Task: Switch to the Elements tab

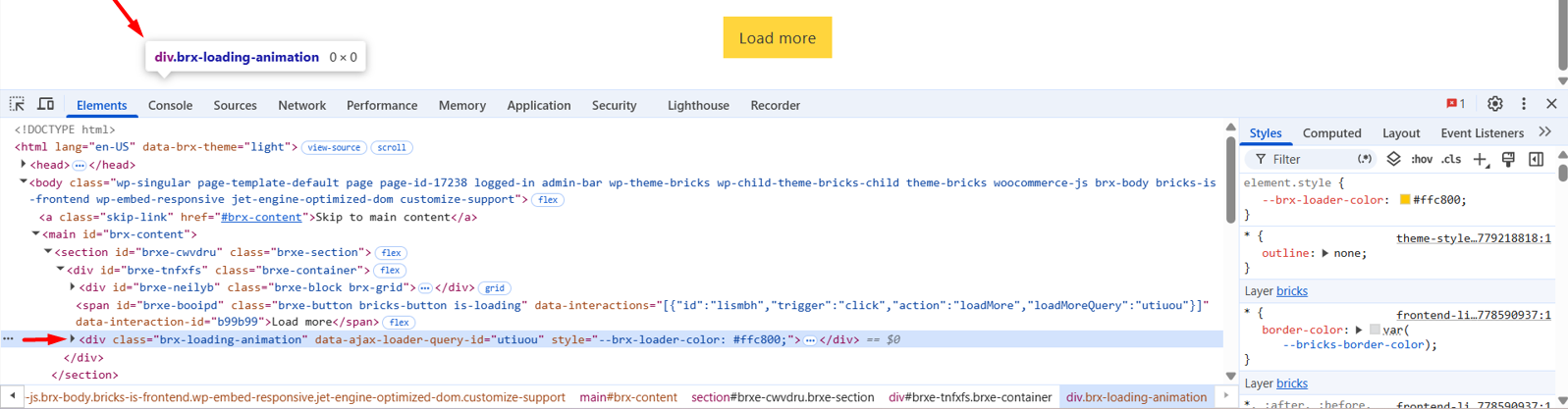Action: 101,105
